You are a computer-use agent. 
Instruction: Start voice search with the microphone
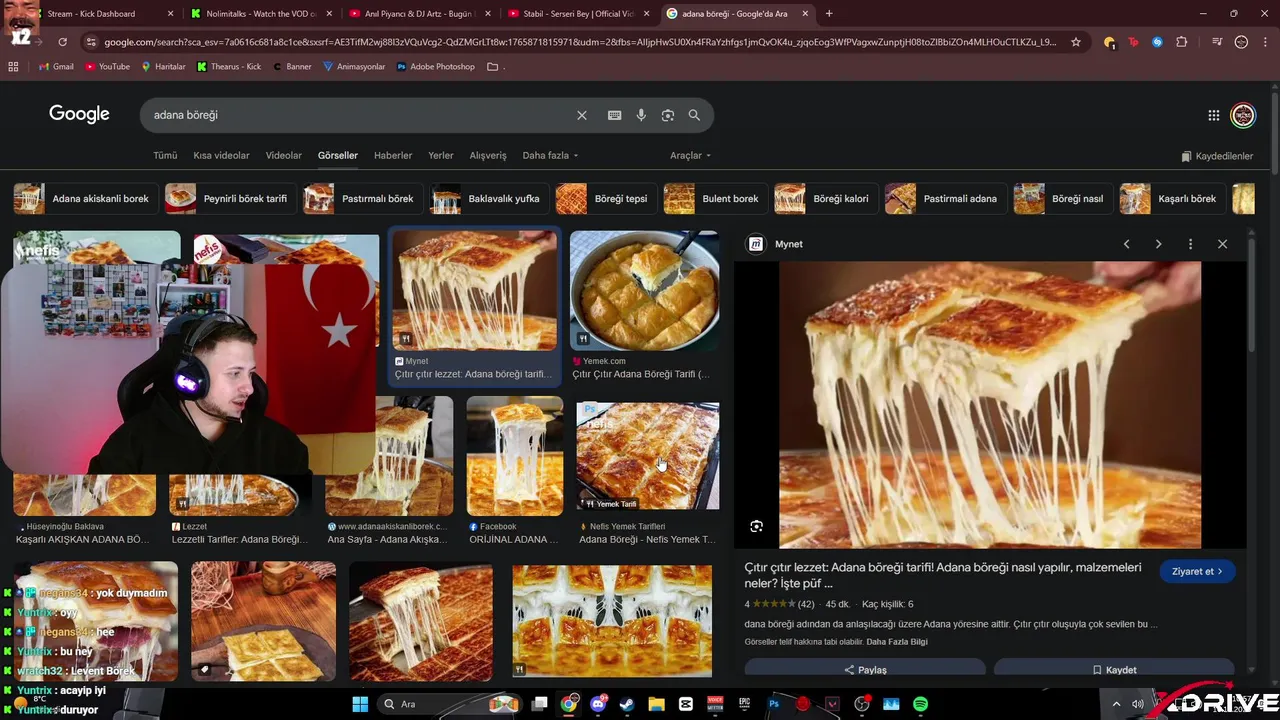(x=641, y=115)
